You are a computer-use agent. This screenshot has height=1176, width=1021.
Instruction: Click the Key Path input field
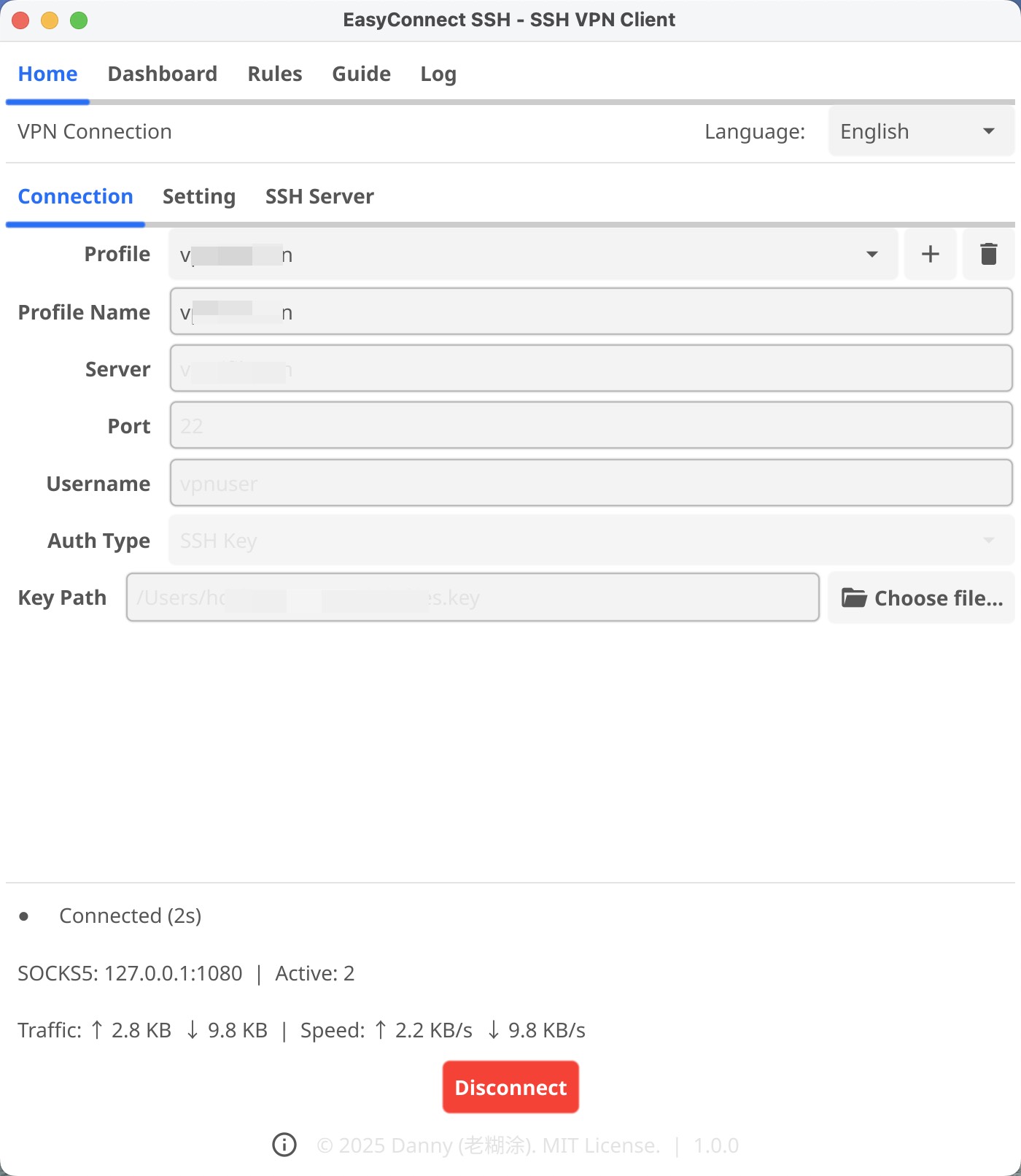[473, 597]
